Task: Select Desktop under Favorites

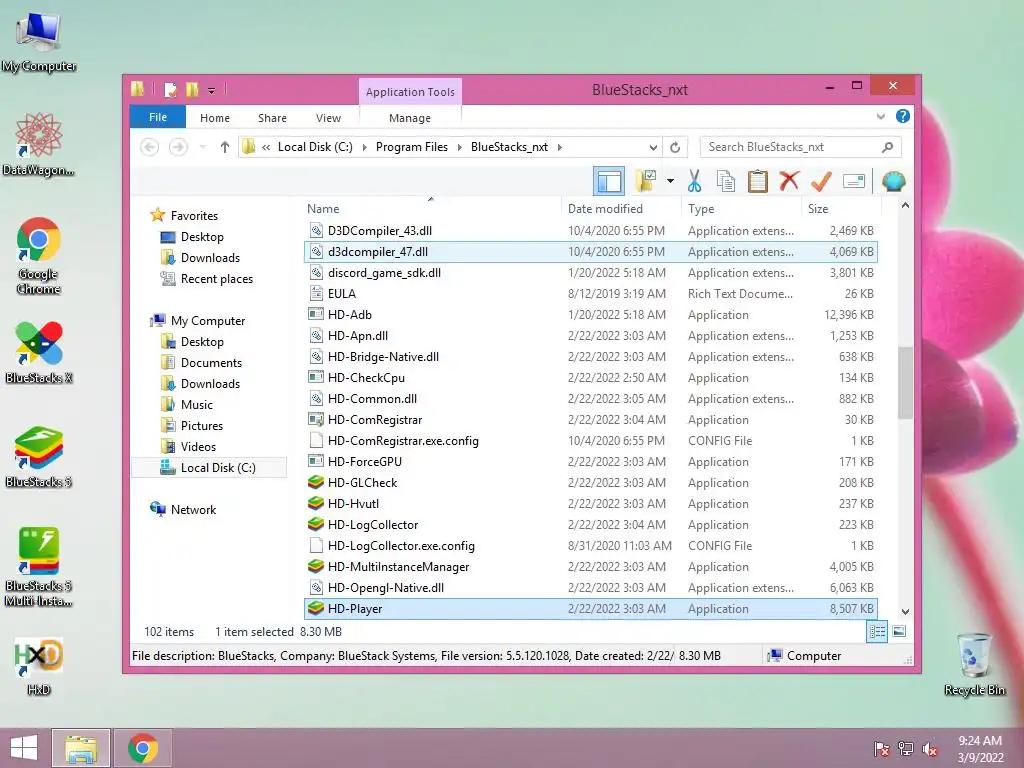Action: (202, 236)
